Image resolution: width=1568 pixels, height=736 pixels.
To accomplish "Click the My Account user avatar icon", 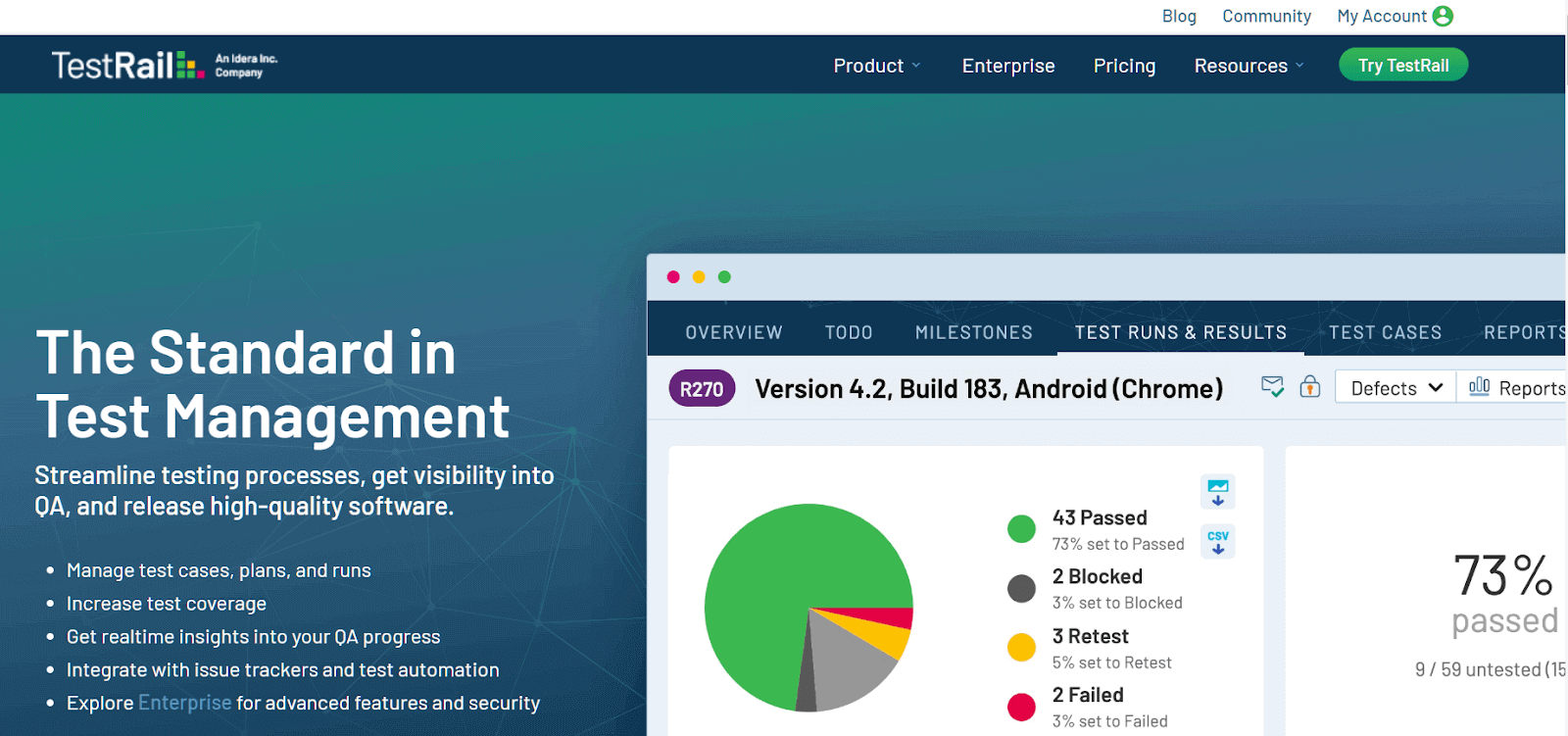I will pos(1443,16).
